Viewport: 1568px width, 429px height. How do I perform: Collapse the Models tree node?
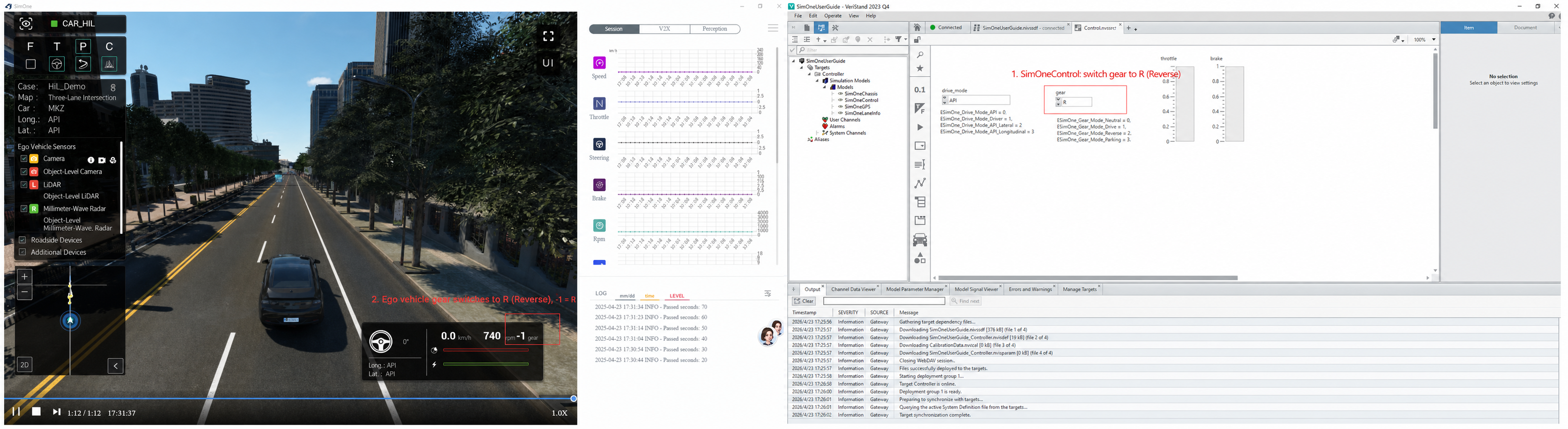click(825, 88)
